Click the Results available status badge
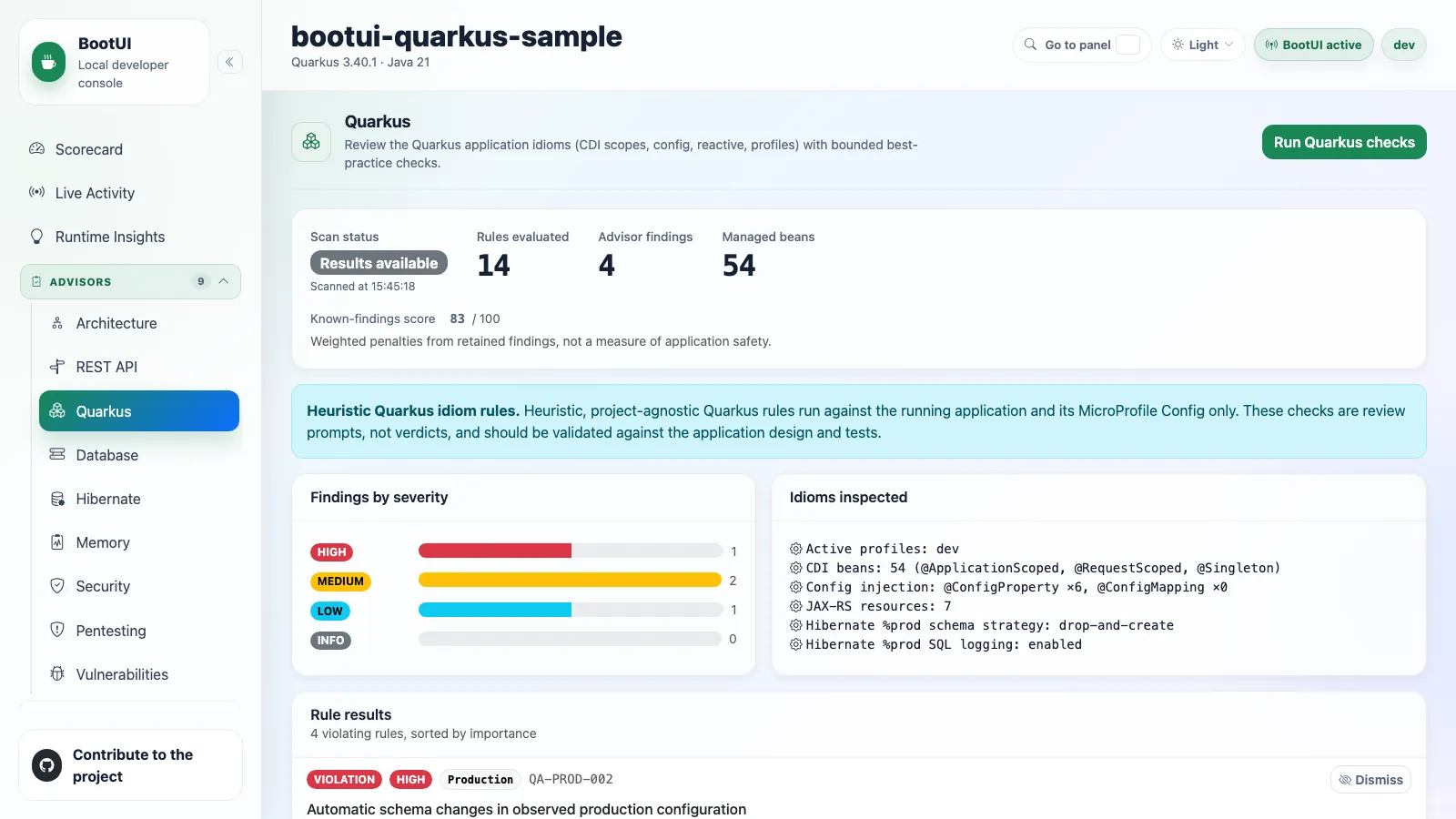The height and width of the screenshot is (819, 1456). 379,263
